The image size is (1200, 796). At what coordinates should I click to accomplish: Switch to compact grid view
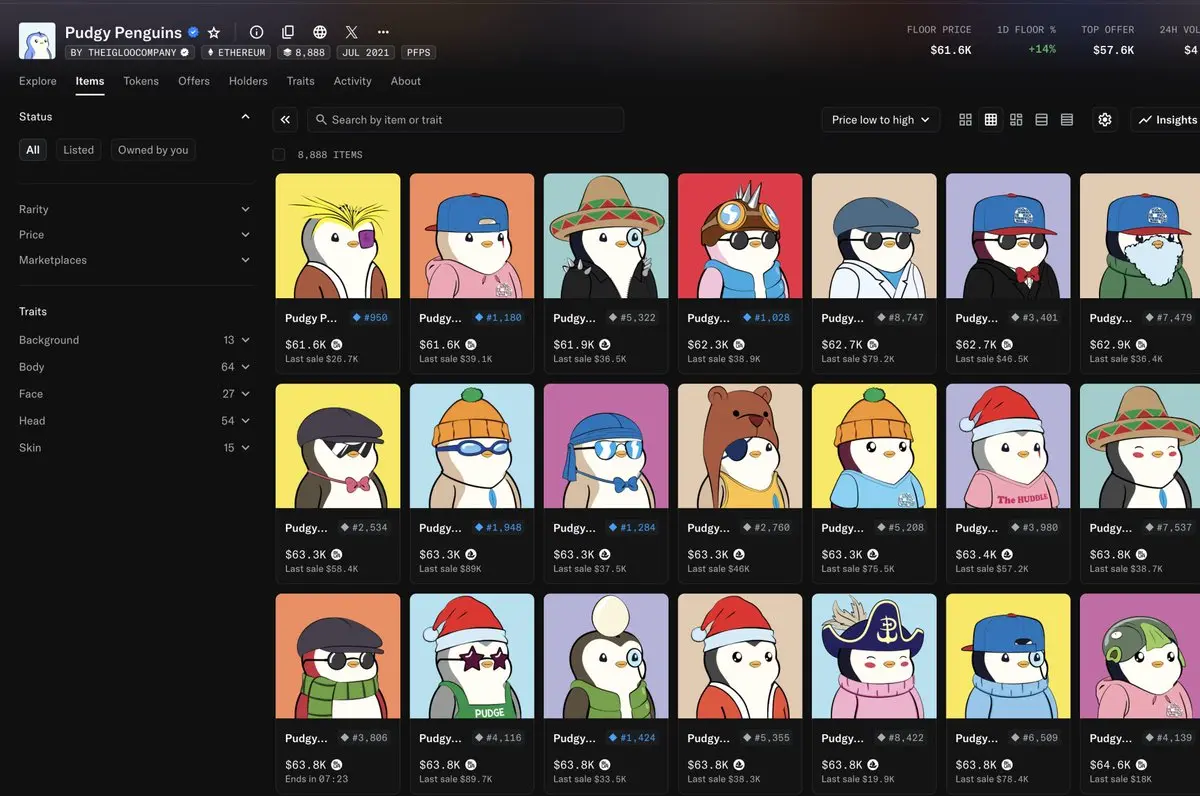point(991,120)
